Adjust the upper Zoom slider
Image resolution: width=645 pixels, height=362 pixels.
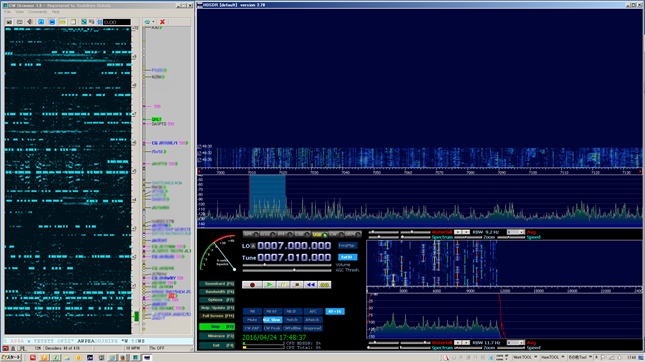pyautogui.click(x=468, y=237)
